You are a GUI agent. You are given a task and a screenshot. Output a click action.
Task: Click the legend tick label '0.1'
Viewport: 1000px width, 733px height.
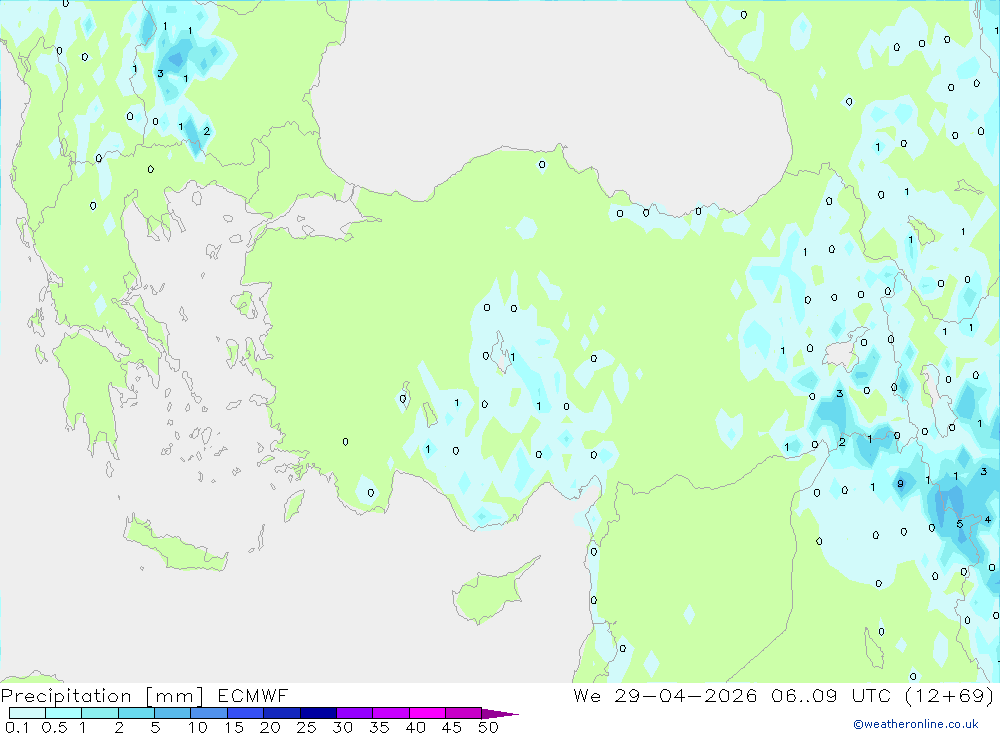(x=17, y=727)
